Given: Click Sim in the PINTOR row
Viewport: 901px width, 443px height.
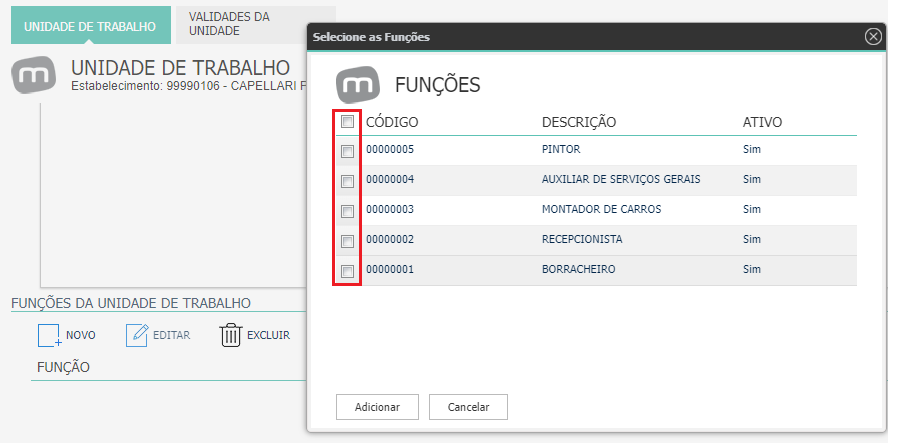Looking at the screenshot, I should [752, 149].
